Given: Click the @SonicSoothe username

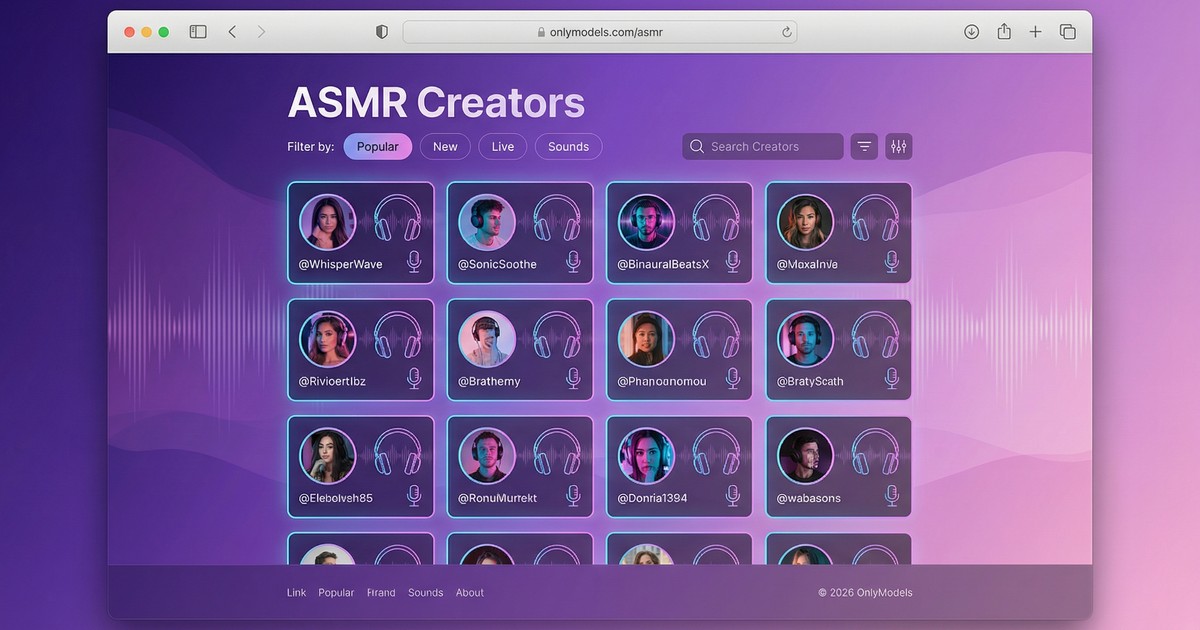Looking at the screenshot, I should point(497,264).
